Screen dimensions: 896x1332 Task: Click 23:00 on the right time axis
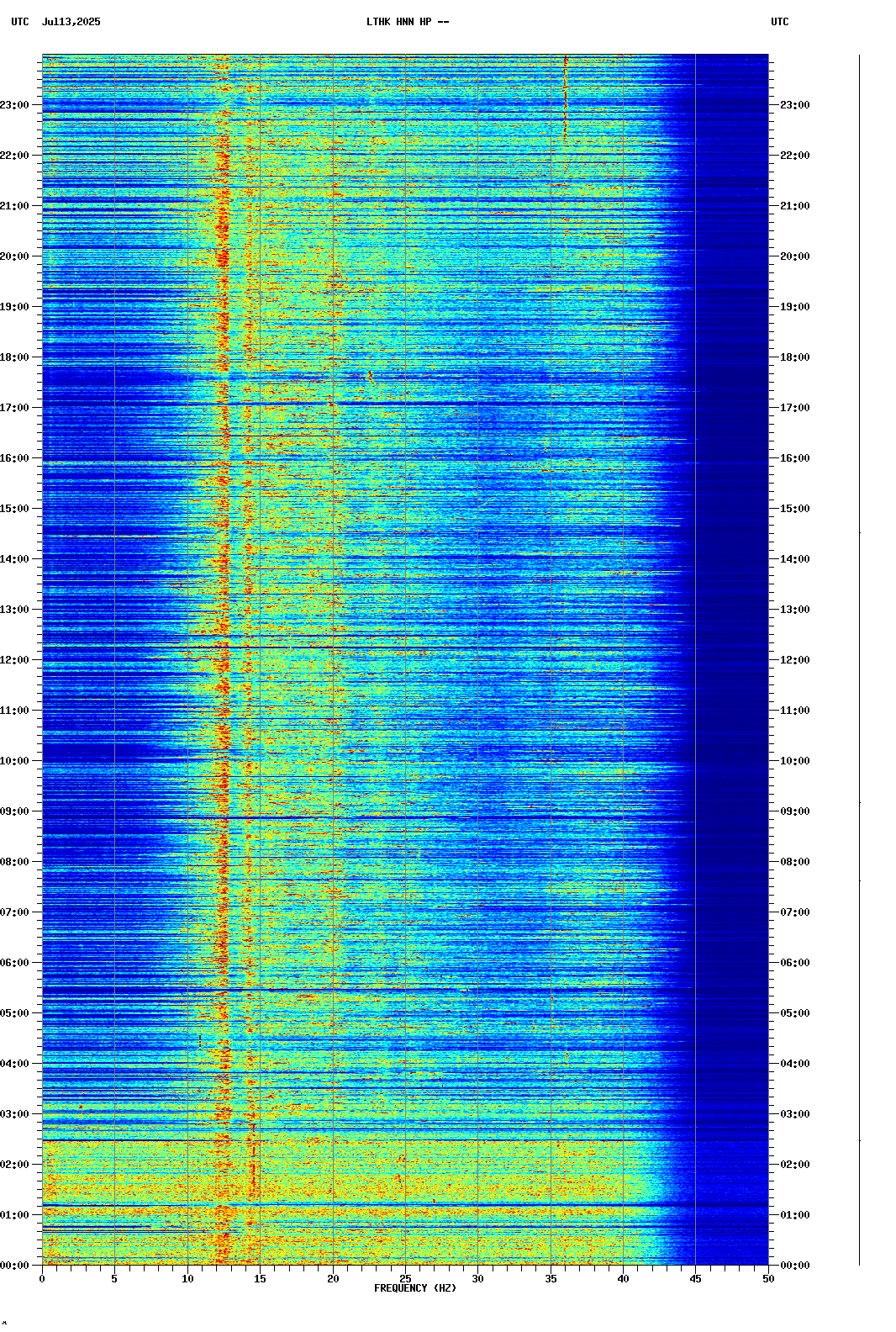tap(795, 105)
